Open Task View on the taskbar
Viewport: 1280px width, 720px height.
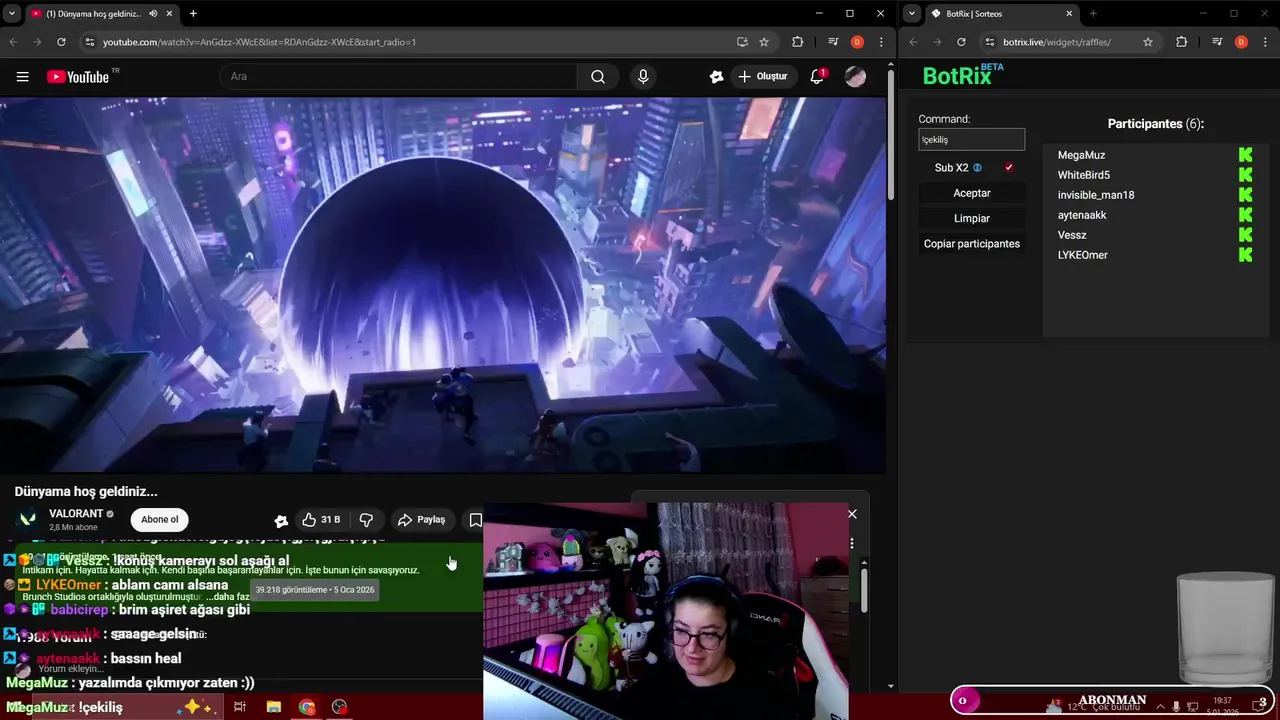tap(240, 707)
